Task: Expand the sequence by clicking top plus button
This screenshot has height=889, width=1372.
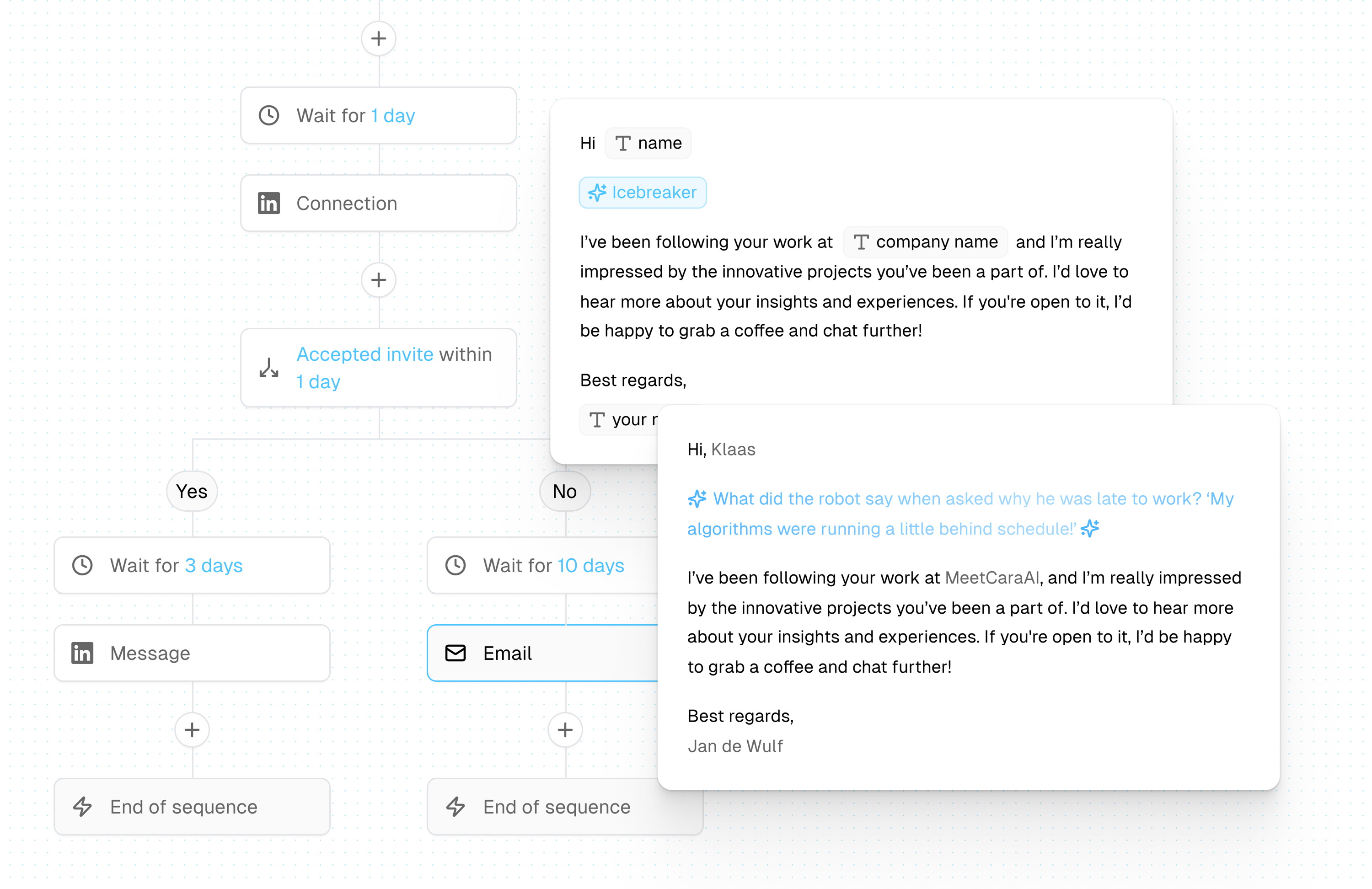Action: coord(378,38)
